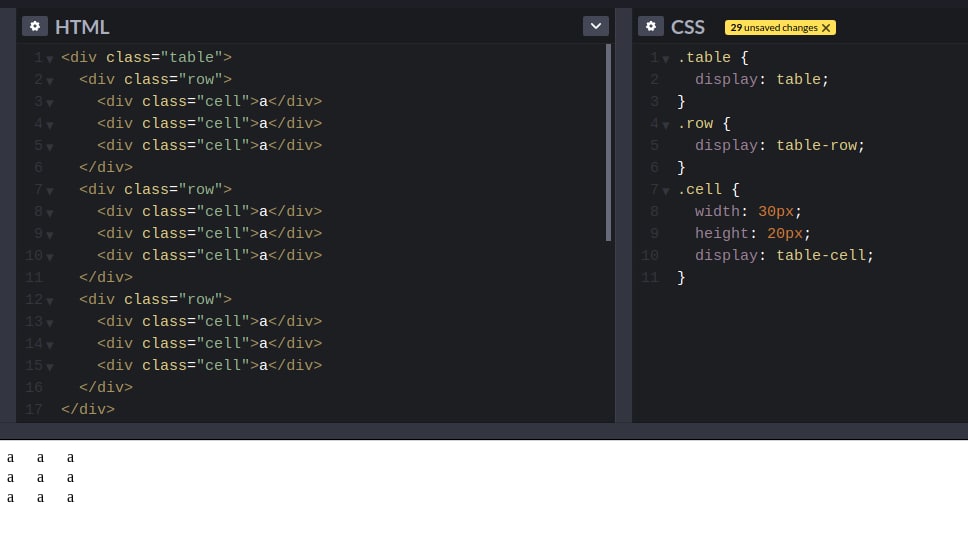Place cursor on 'display: table-cell;' line

(784, 256)
